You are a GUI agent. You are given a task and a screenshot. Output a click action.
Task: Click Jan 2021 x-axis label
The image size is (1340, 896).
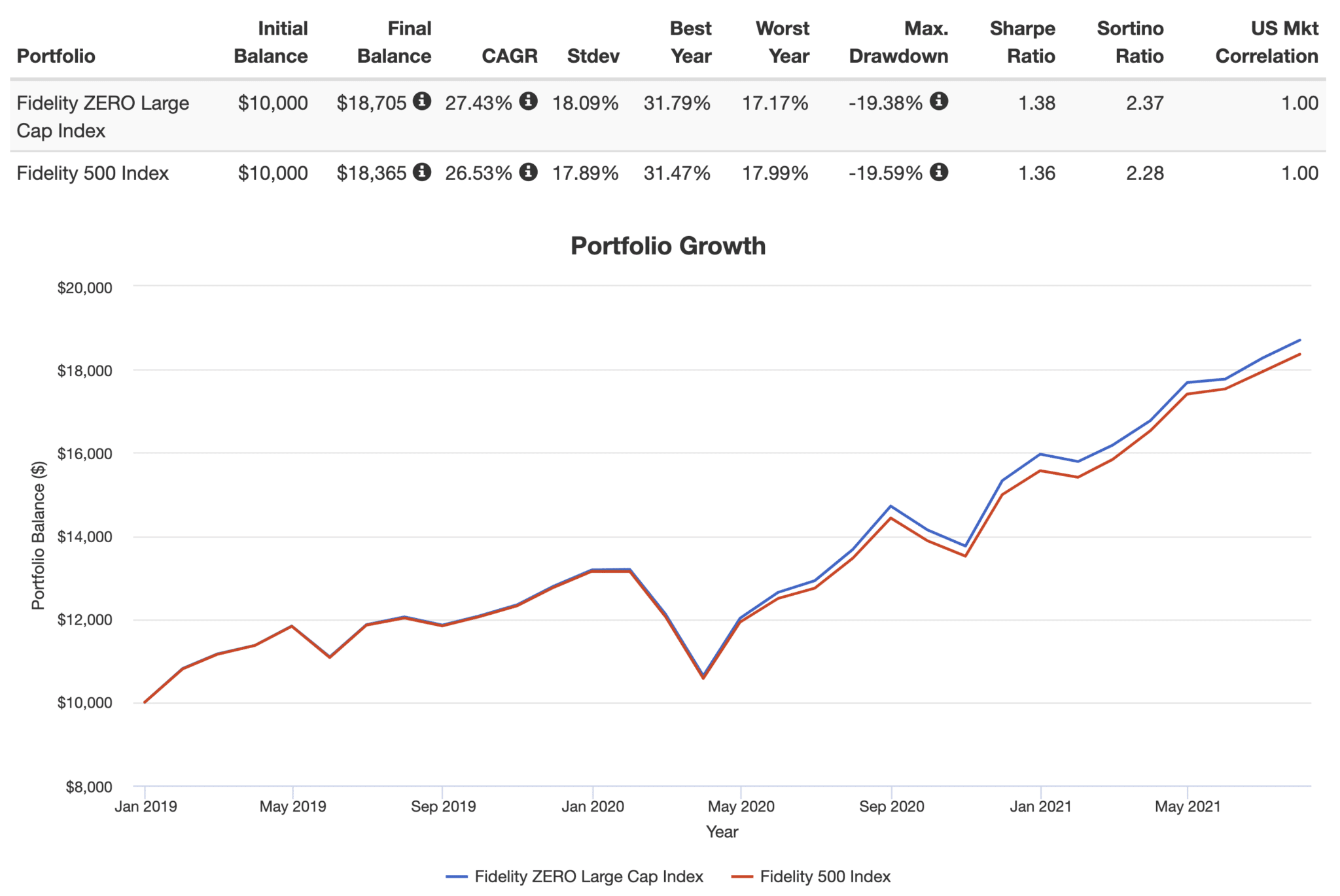point(1041,806)
